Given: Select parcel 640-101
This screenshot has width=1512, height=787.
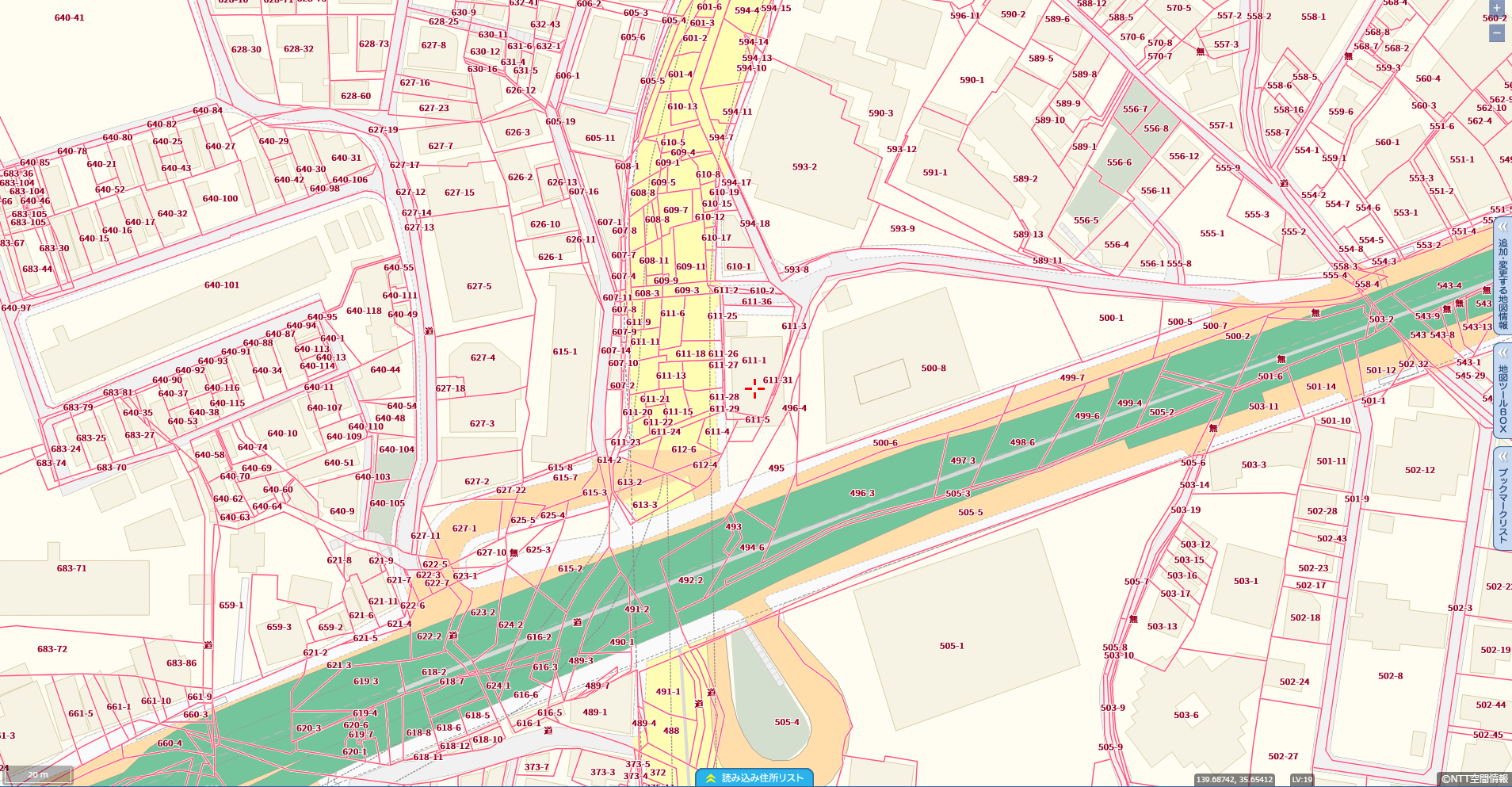Looking at the screenshot, I should (222, 285).
